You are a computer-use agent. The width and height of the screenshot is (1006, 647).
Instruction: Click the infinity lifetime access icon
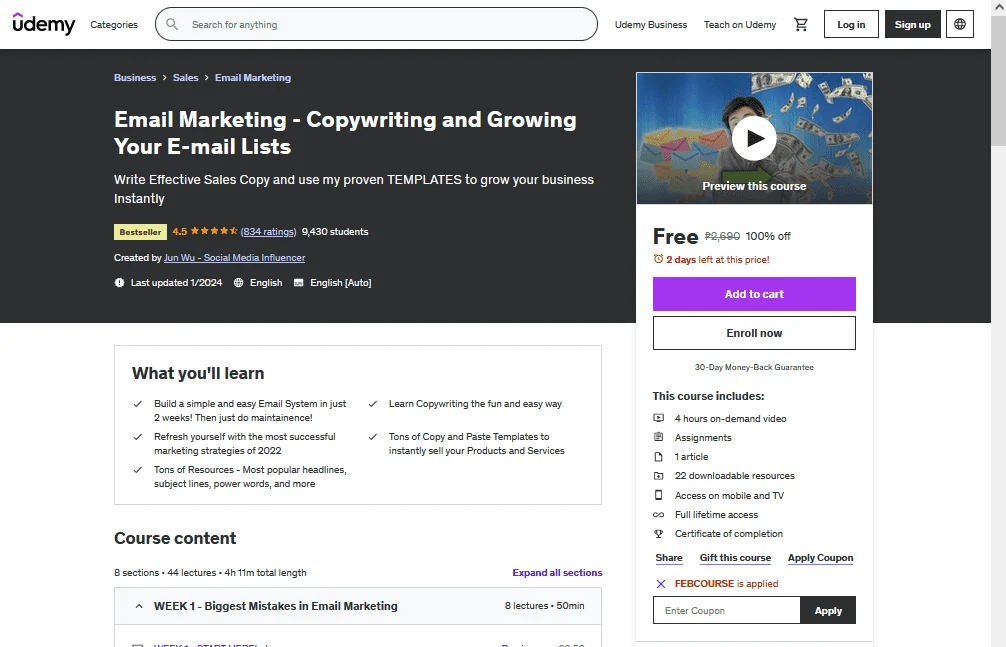click(x=658, y=514)
